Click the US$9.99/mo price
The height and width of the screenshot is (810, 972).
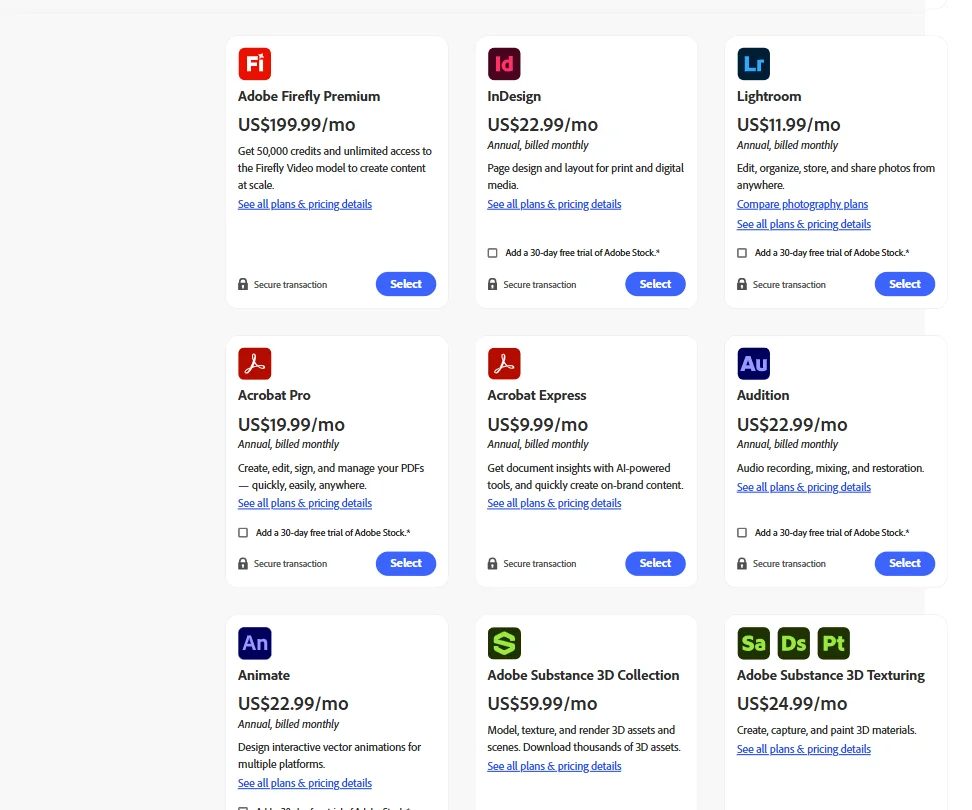click(x=537, y=425)
